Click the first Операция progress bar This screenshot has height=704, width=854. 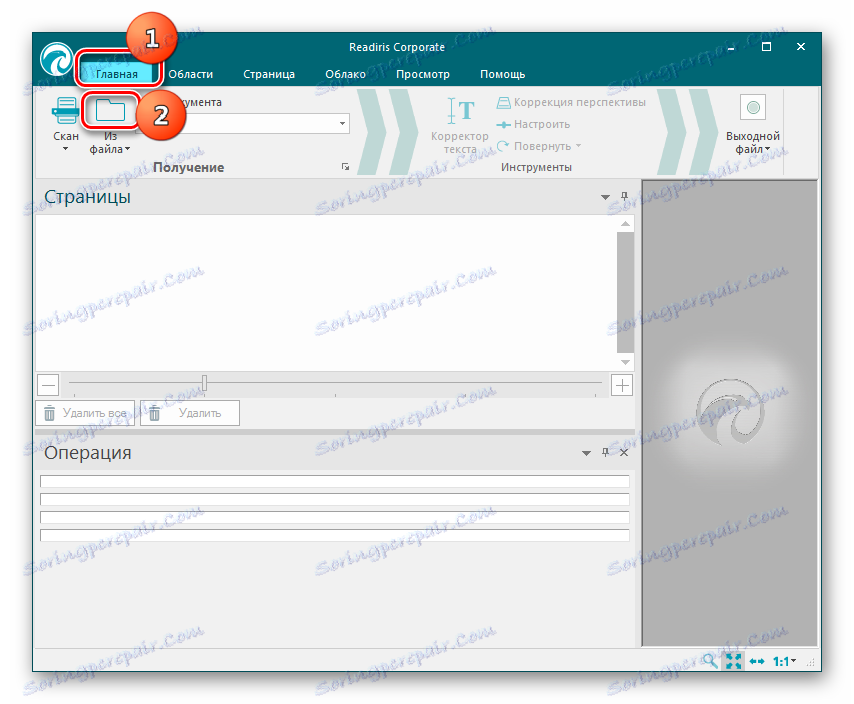pyautogui.click(x=334, y=481)
